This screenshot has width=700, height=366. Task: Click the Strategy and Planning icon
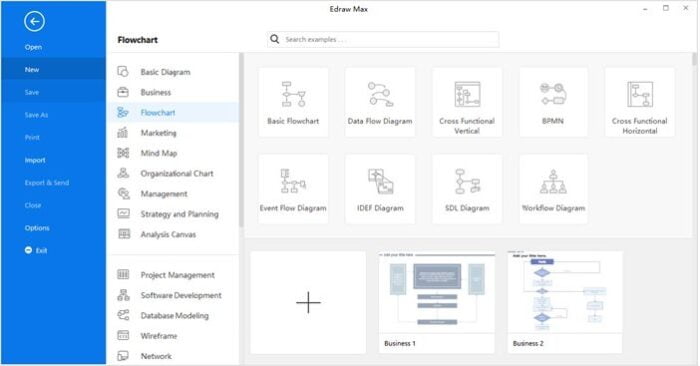point(123,214)
